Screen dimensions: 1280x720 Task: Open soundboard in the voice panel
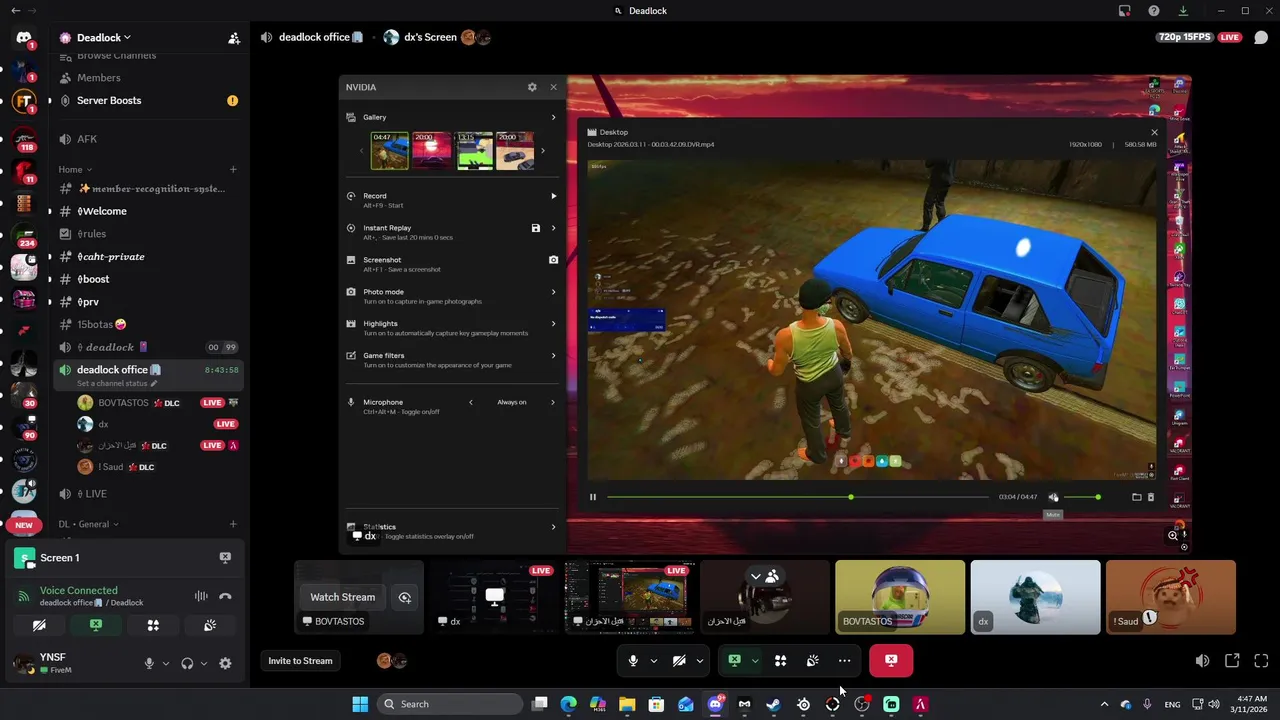[210, 625]
